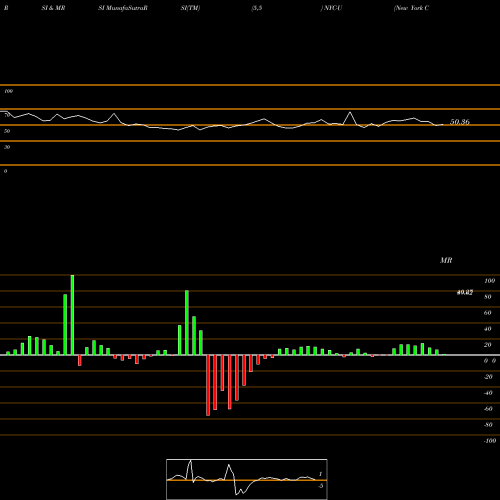Click the '-5' label in mini chart
This screenshot has height=500, width=500.
tap(320, 486)
